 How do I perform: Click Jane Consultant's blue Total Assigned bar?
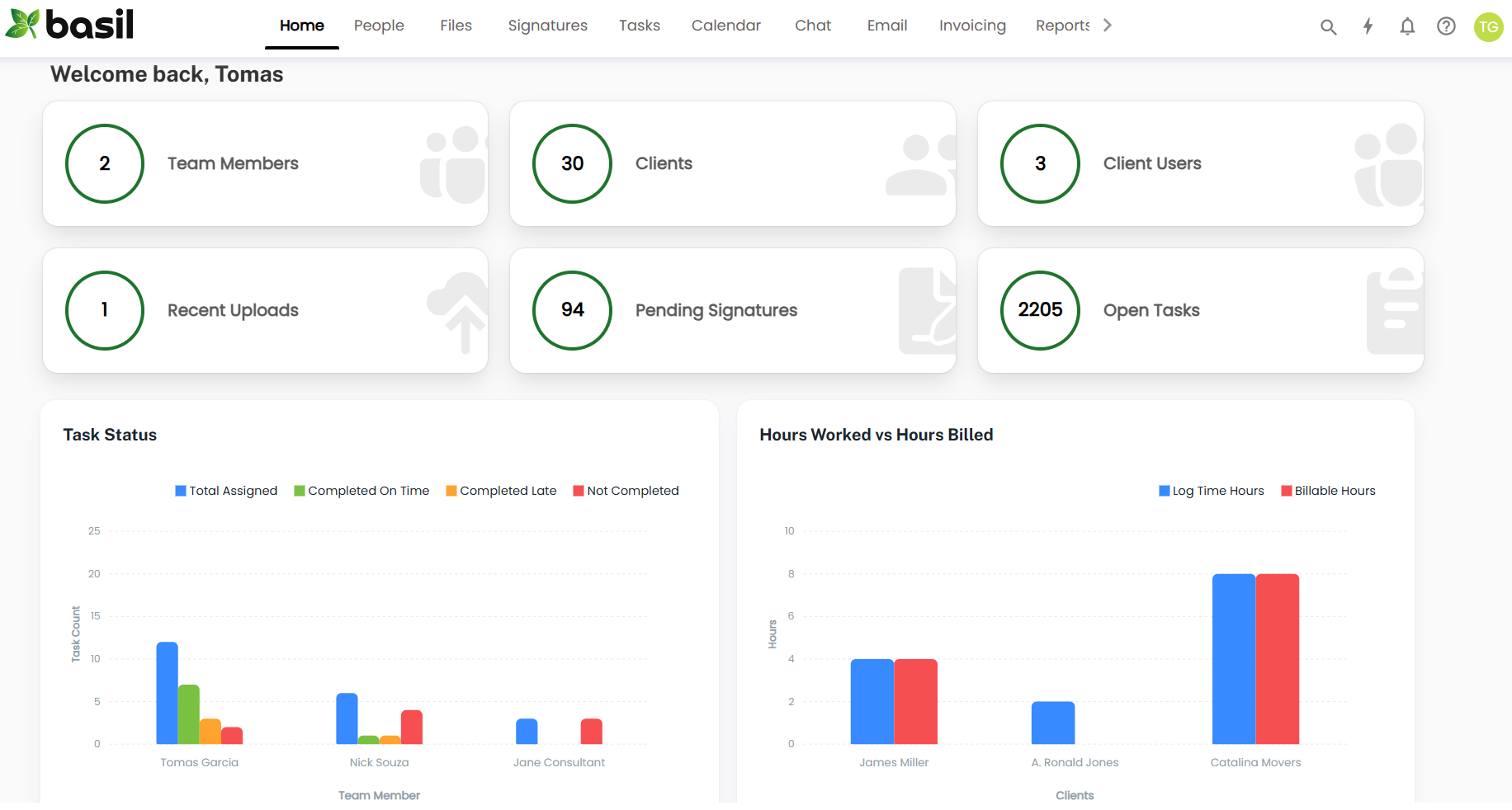pos(527,732)
